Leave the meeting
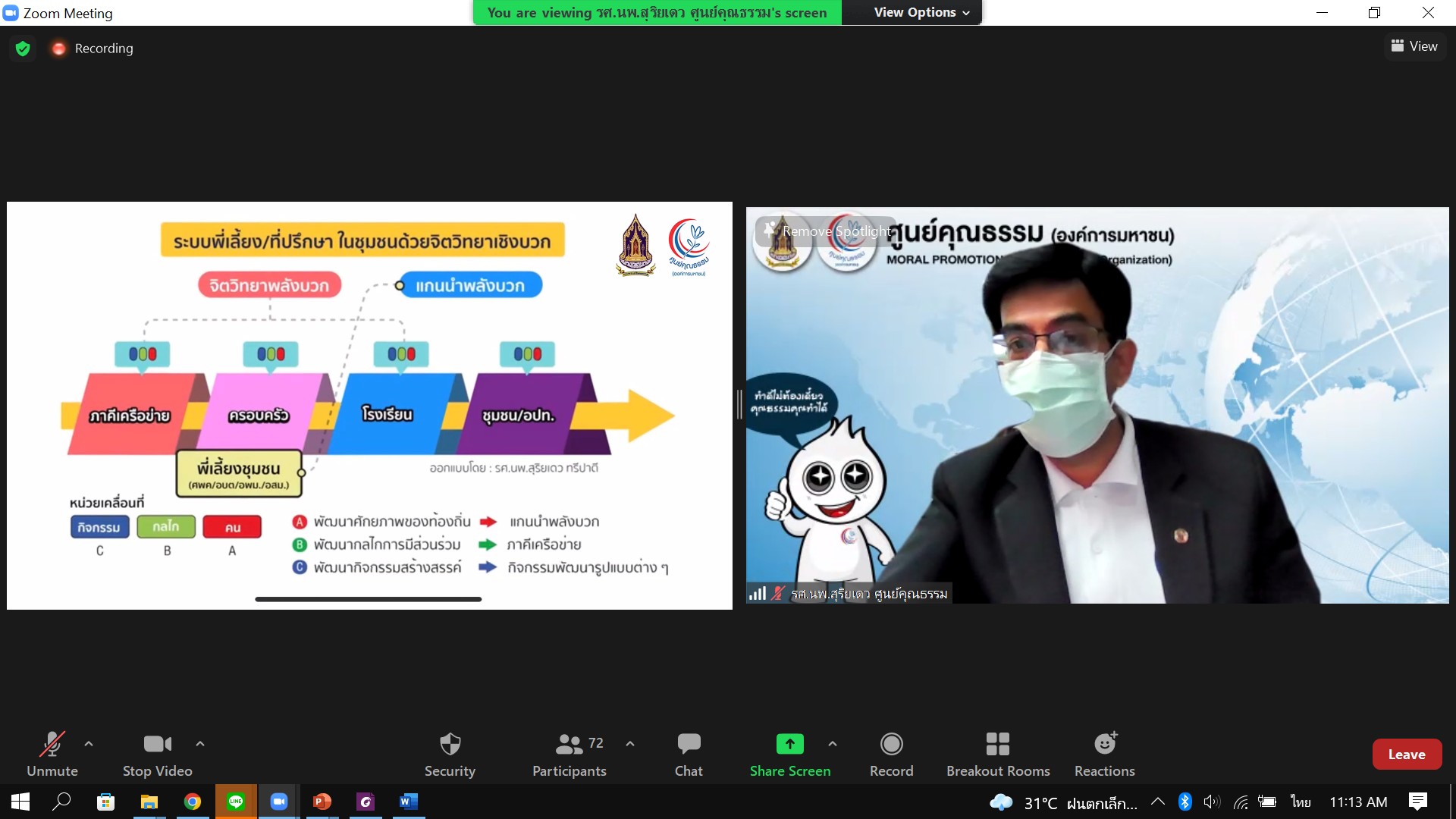1456x819 pixels. coord(1407,755)
